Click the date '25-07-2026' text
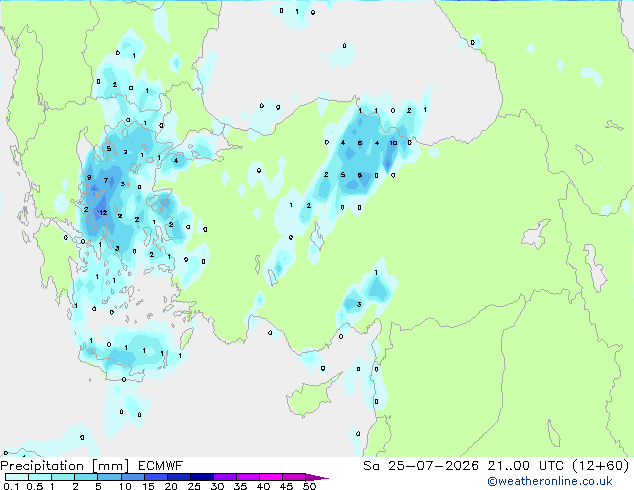Screen dimensions: 634x490 [433, 466]
